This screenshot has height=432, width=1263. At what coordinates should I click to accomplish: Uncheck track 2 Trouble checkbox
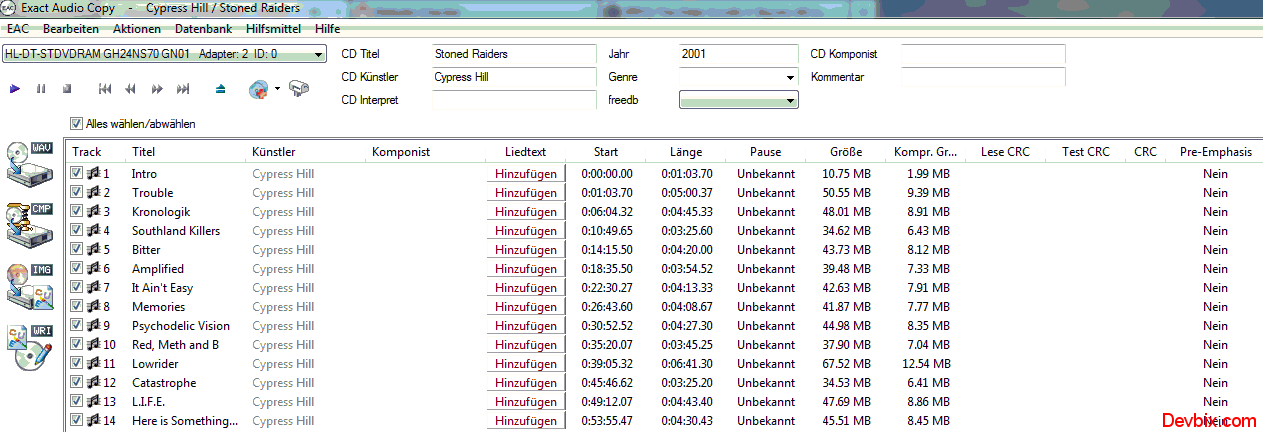pos(77,193)
